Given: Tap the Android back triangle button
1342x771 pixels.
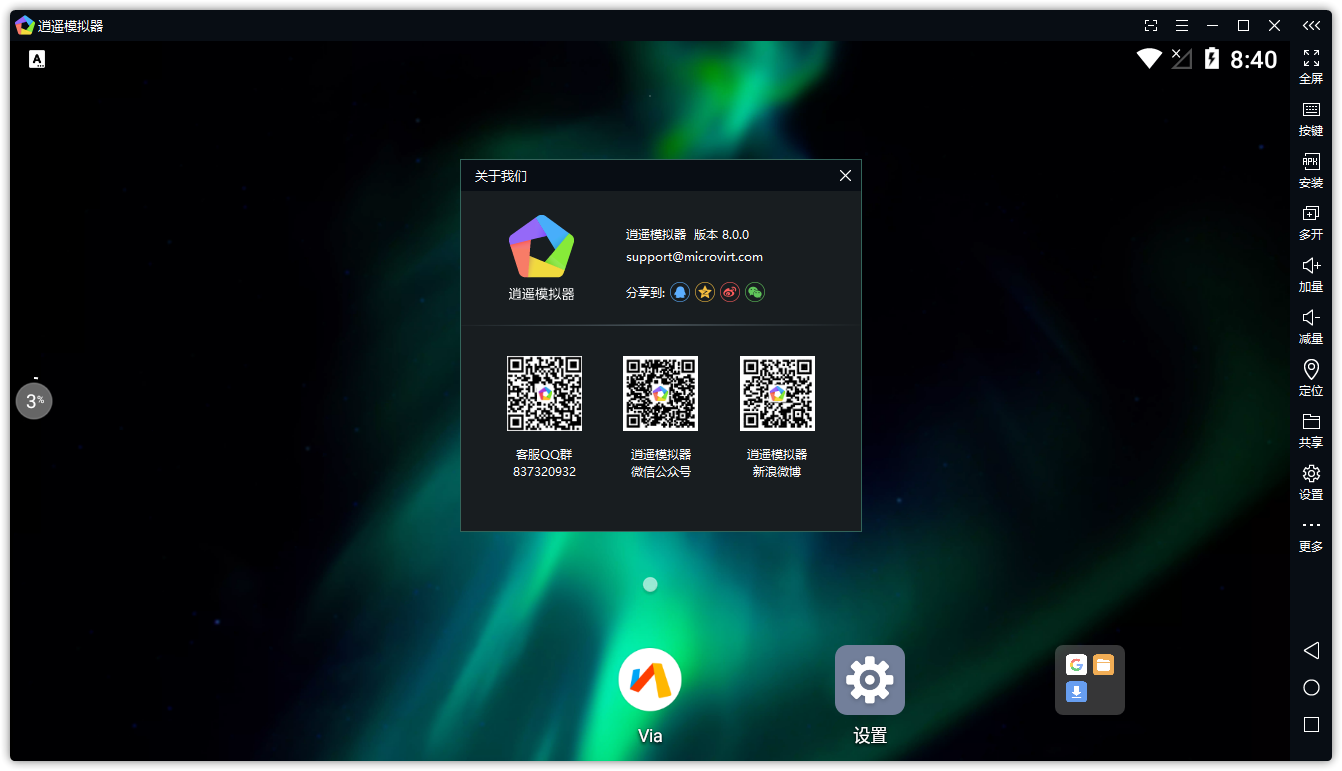Looking at the screenshot, I should pyautogui.click(x=1311, y=651).
